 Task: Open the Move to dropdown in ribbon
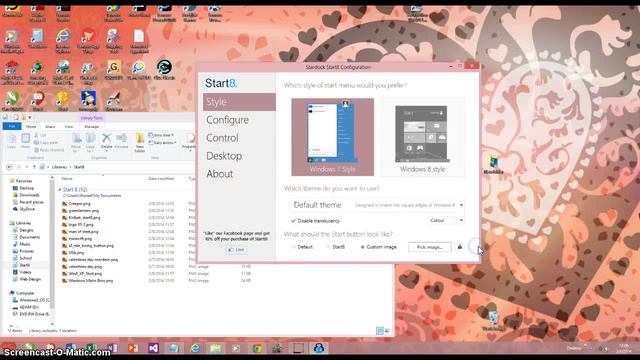[76, 142]
